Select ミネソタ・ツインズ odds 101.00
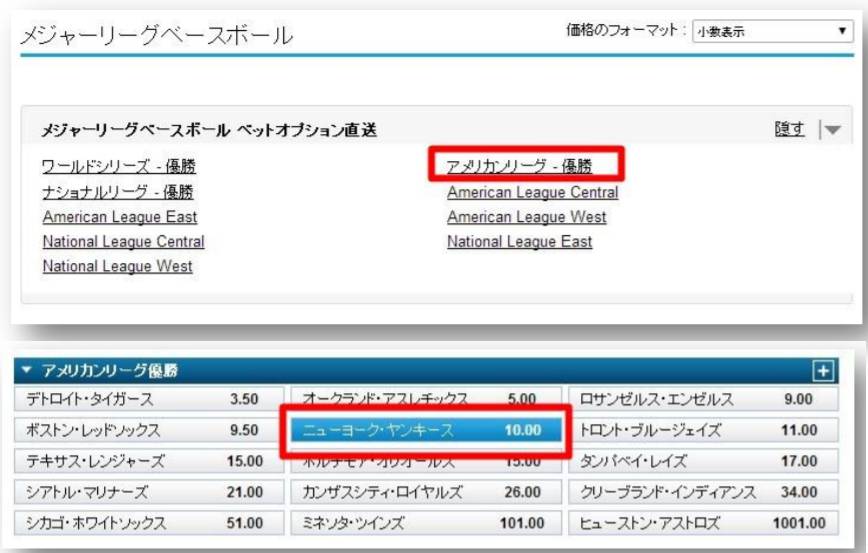The height and width of the screenshot is (553, 868). (x=426, y=523)
